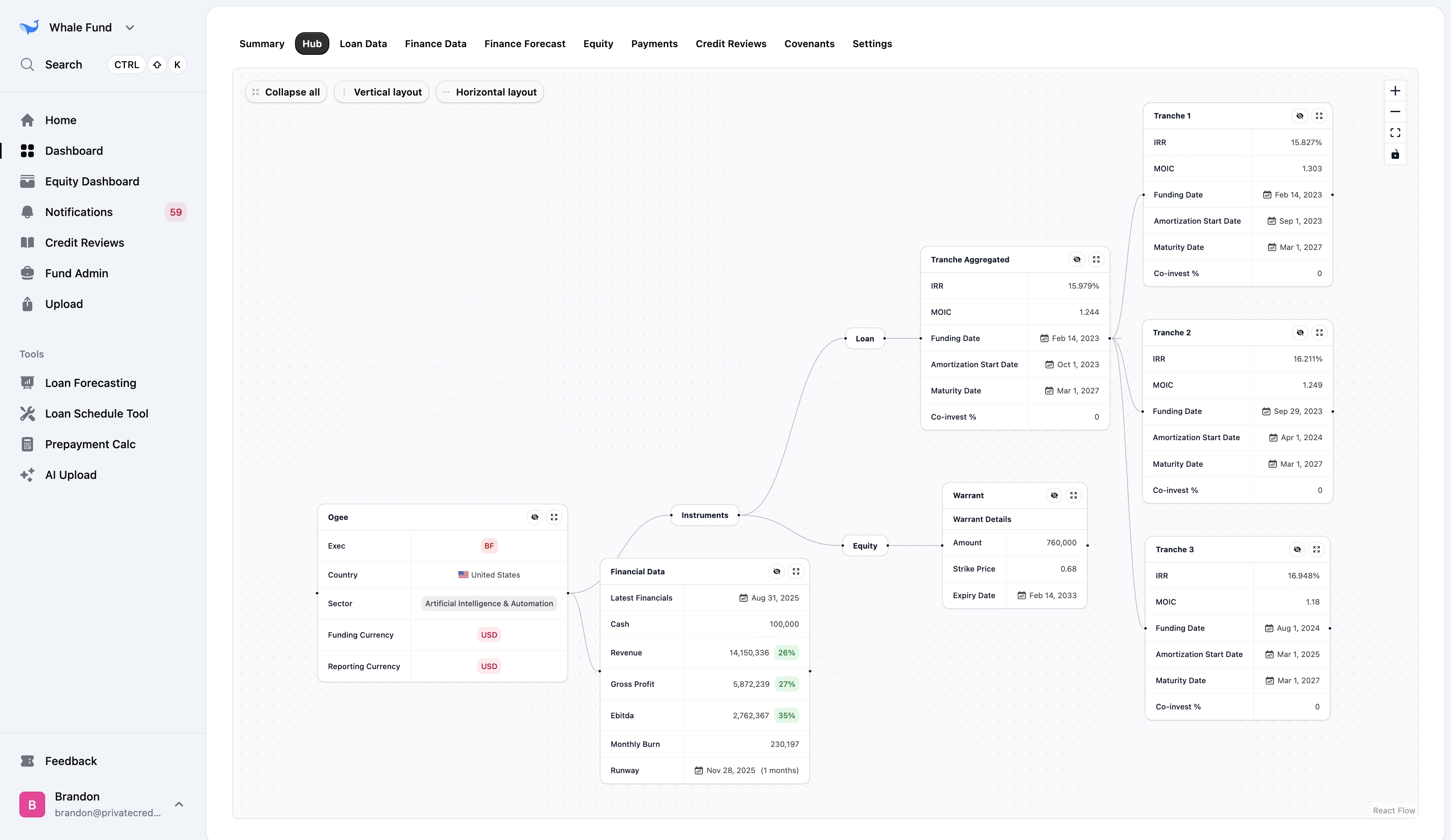Click the Search field
This screenshot has width=1451, height=840.
pos(63,64)
